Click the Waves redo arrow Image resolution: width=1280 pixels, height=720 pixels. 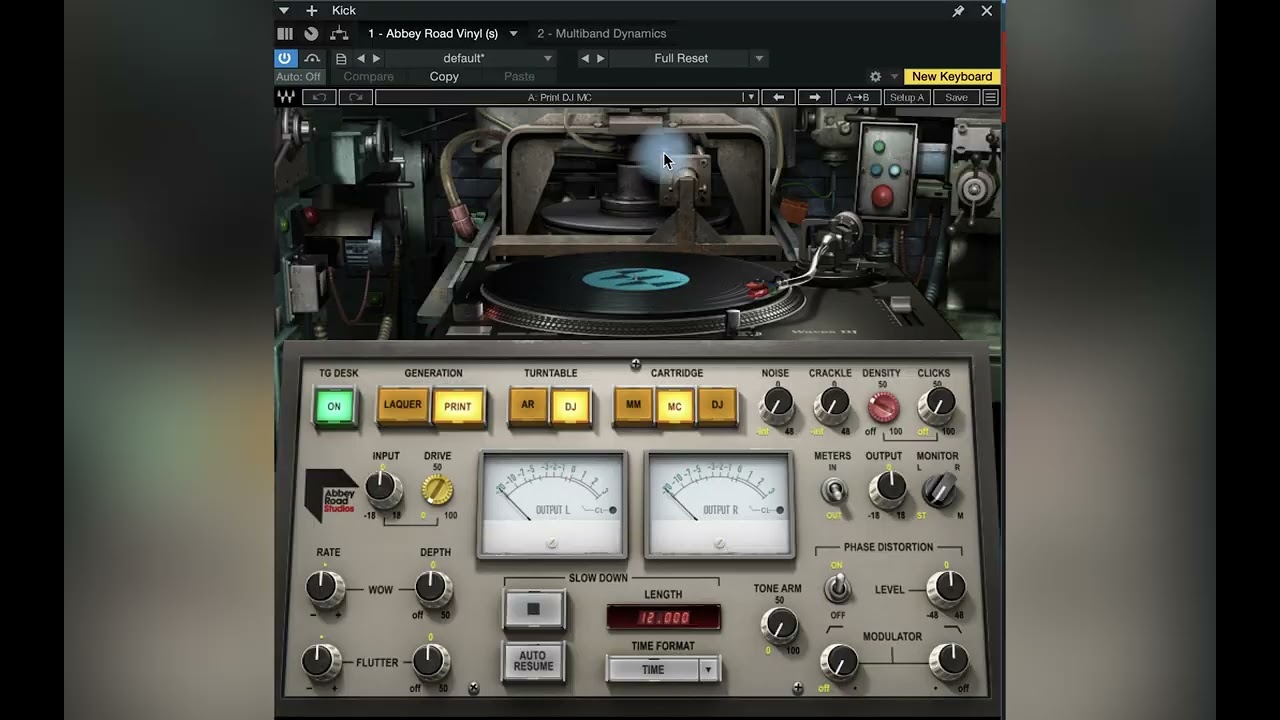tap(356, 97)
